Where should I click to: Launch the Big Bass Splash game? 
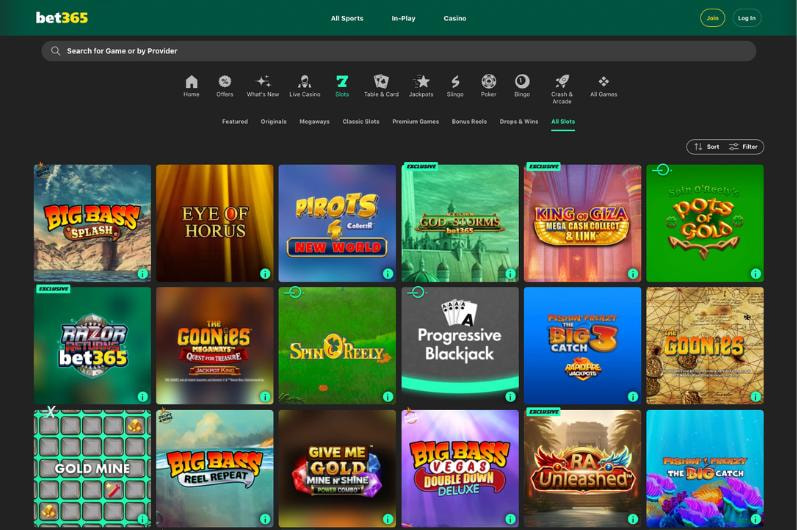pyautogui.click(x=93, y=223)
